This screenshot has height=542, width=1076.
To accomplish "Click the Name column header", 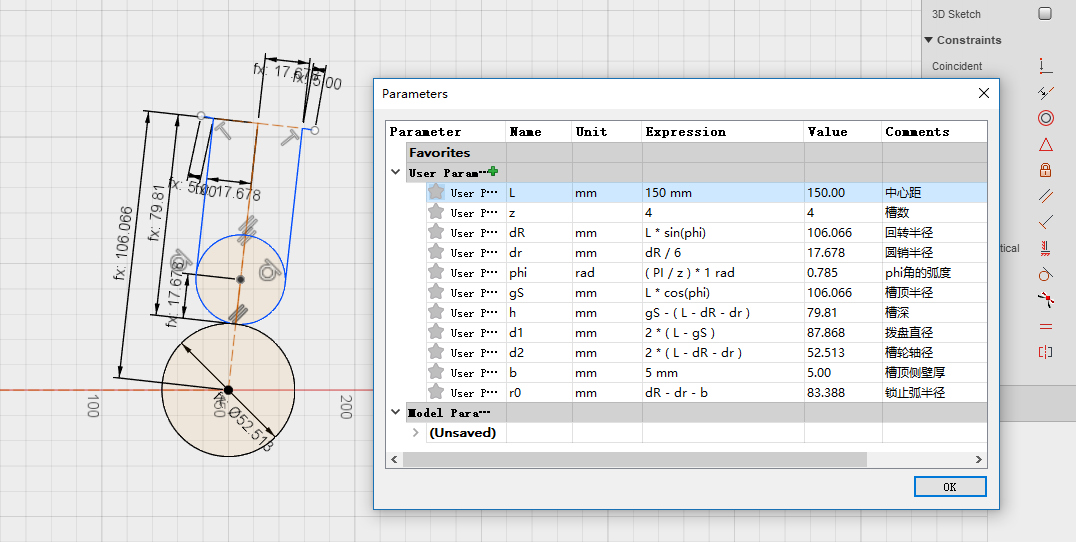I will (539, 132).
